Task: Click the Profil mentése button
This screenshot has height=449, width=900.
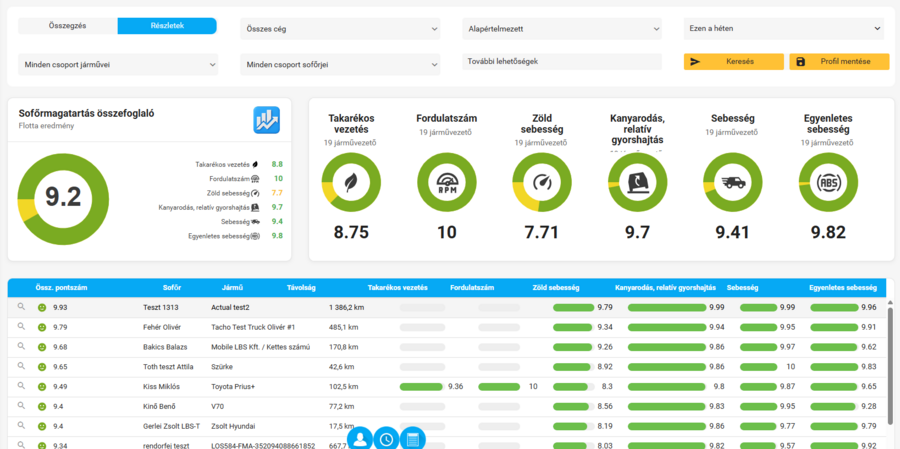Action: 839,62
